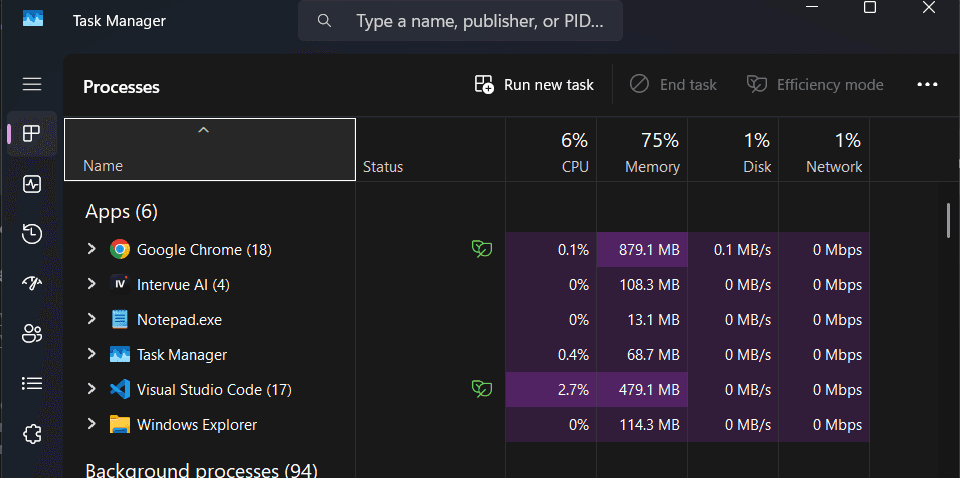Select the Google Chrome (18) row name
Screen dimensions: 960x478
pyautogui.click(x=204, y=250)
